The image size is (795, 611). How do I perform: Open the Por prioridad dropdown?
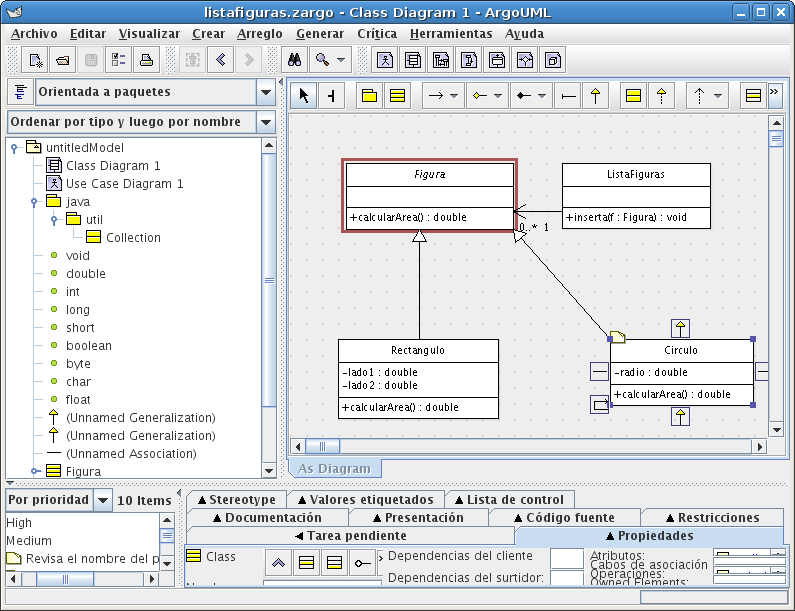click(103, 500)
